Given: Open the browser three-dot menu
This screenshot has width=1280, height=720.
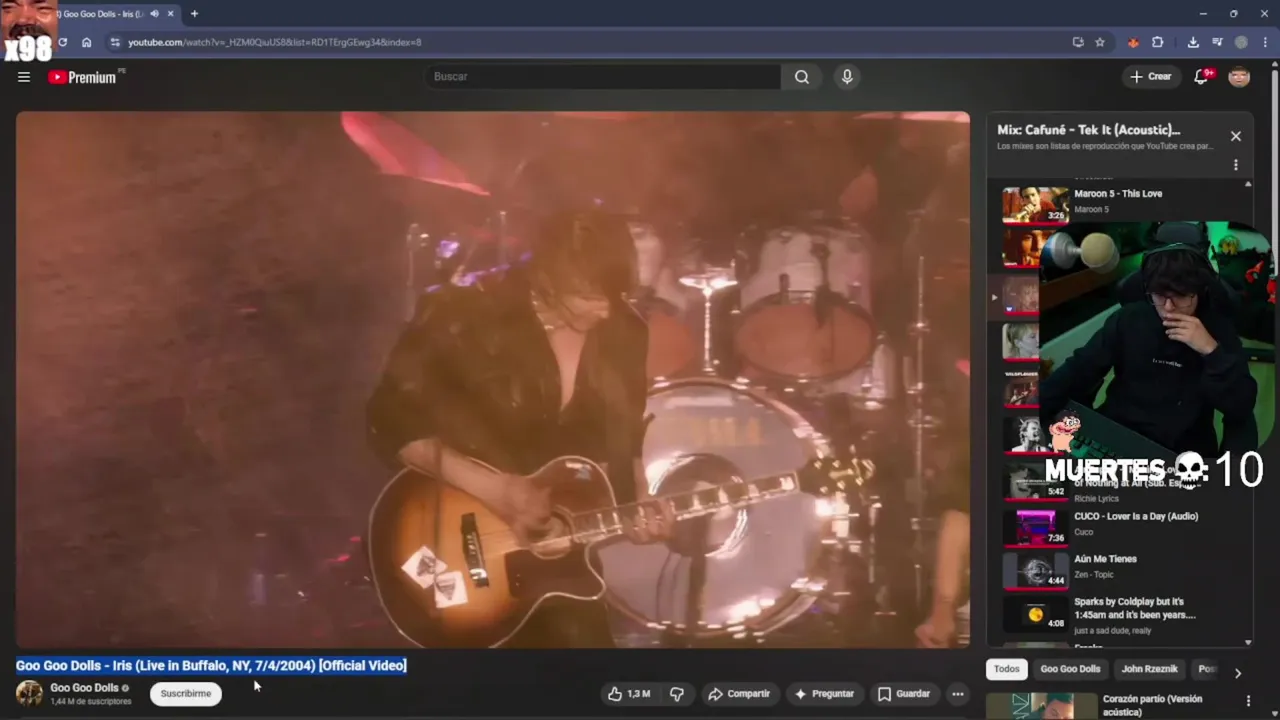Looking at the screenshot, I should pyautogui.click(x=1265, y=42).
